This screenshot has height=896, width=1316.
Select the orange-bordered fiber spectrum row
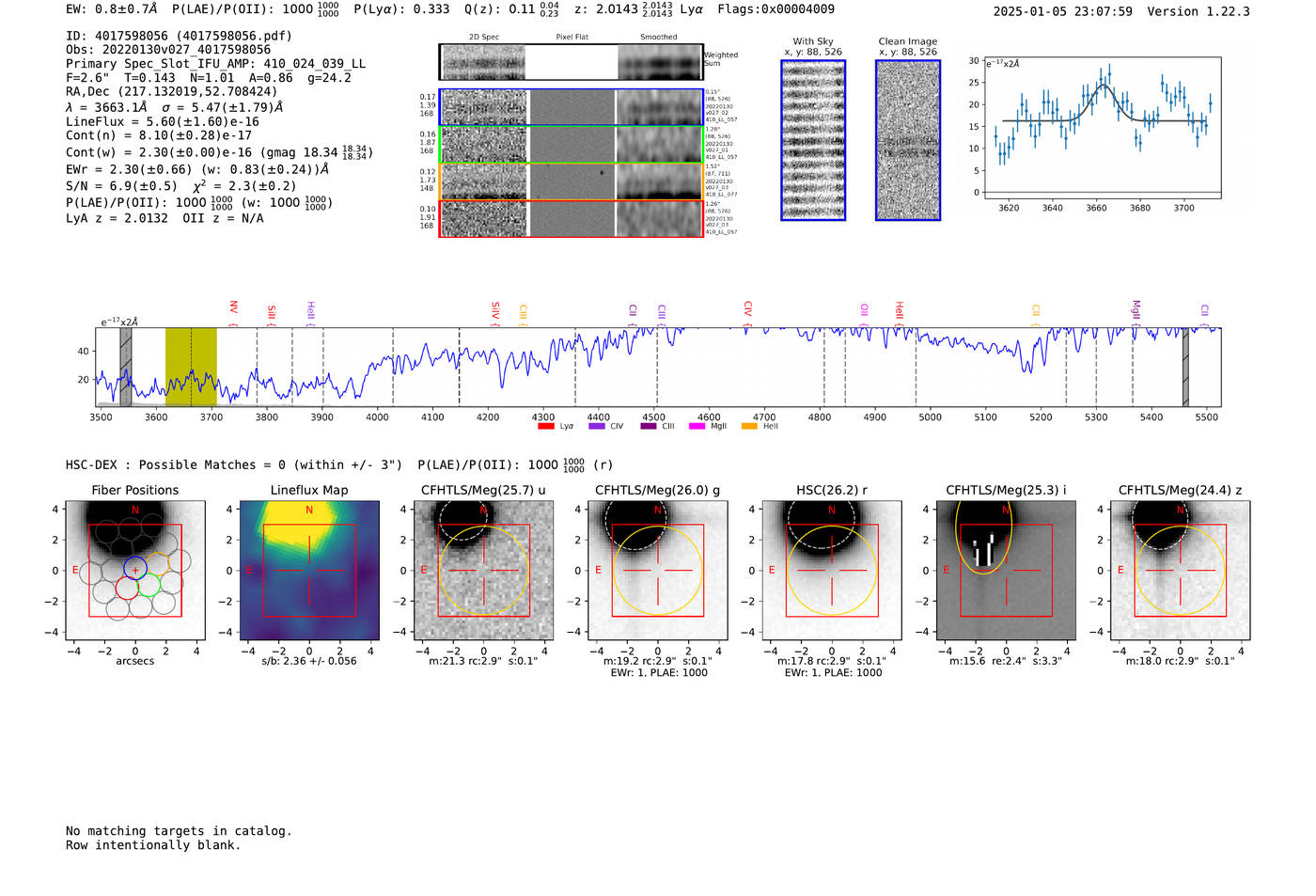[x=572, y=181]
